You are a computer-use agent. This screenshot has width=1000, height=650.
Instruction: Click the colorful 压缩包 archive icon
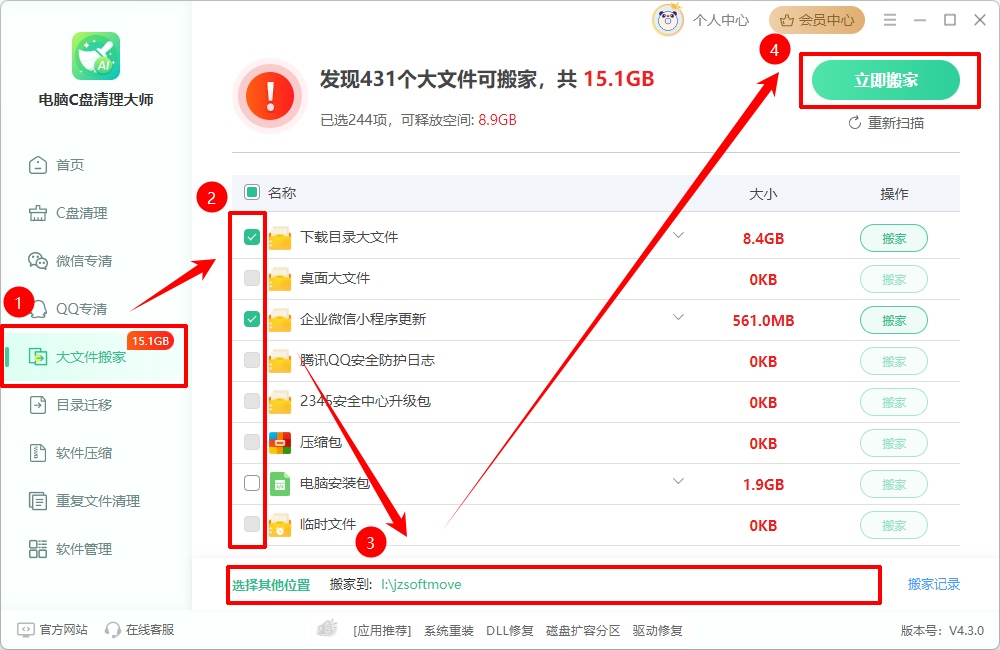[279, 443]
